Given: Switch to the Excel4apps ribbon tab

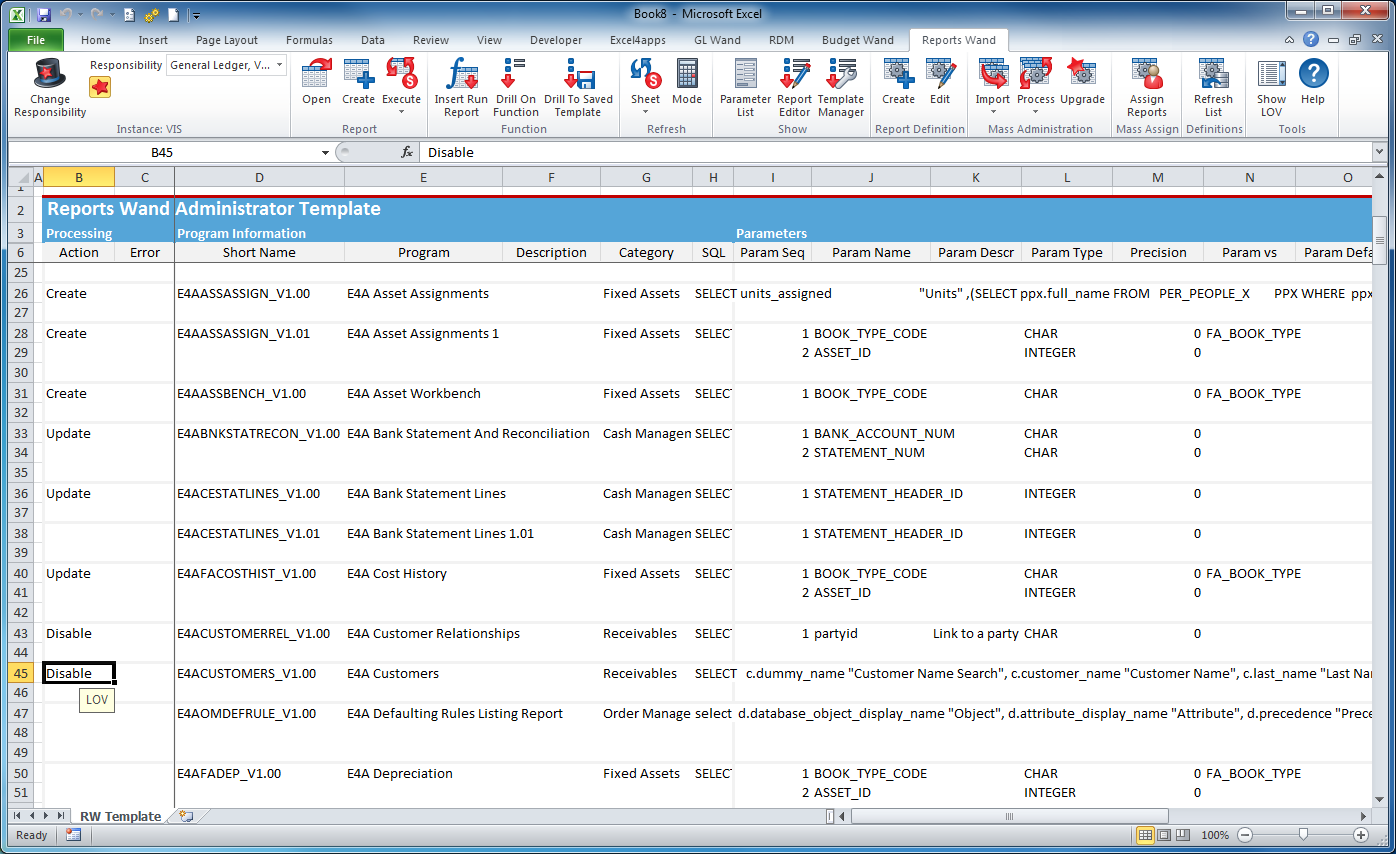Looking at the screenshot, I should [x=640, y=40].
